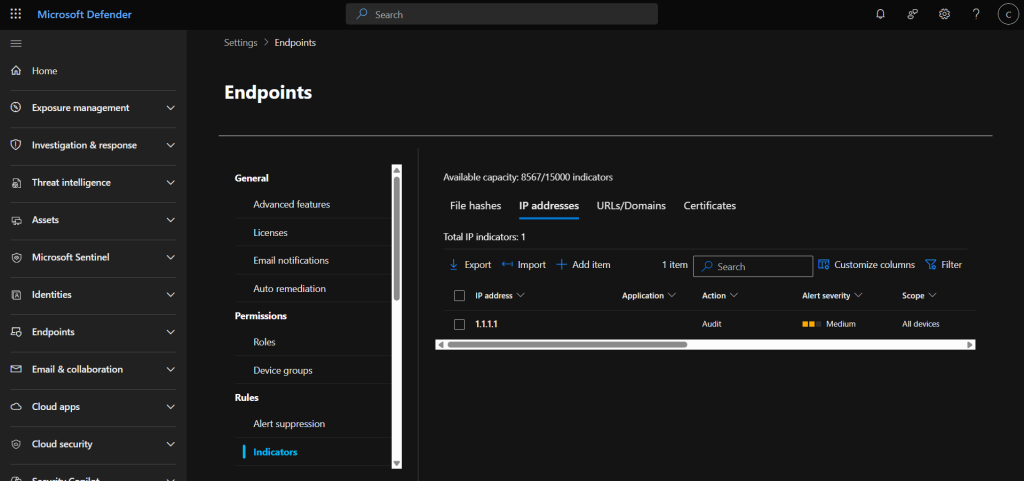Click Microsoft Defender title link
Image resolution: width=1024 pixels, height=481 pixels.
click(84, 14)
